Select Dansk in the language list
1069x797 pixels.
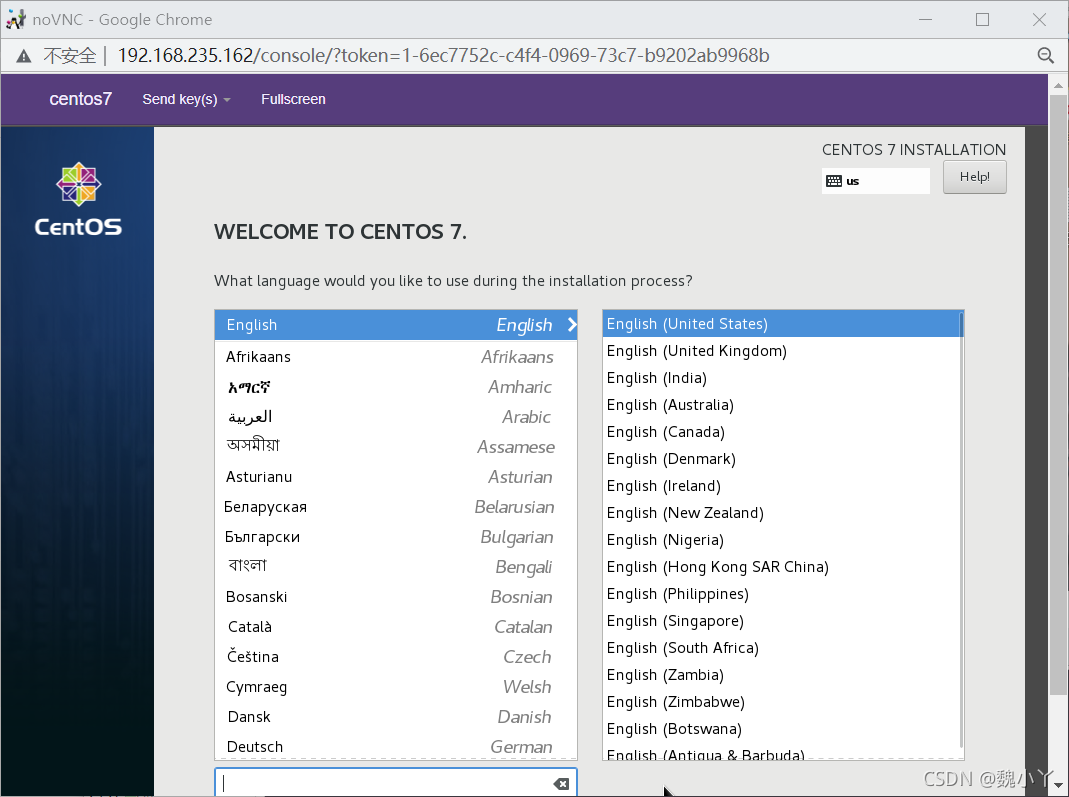(396, 717)
